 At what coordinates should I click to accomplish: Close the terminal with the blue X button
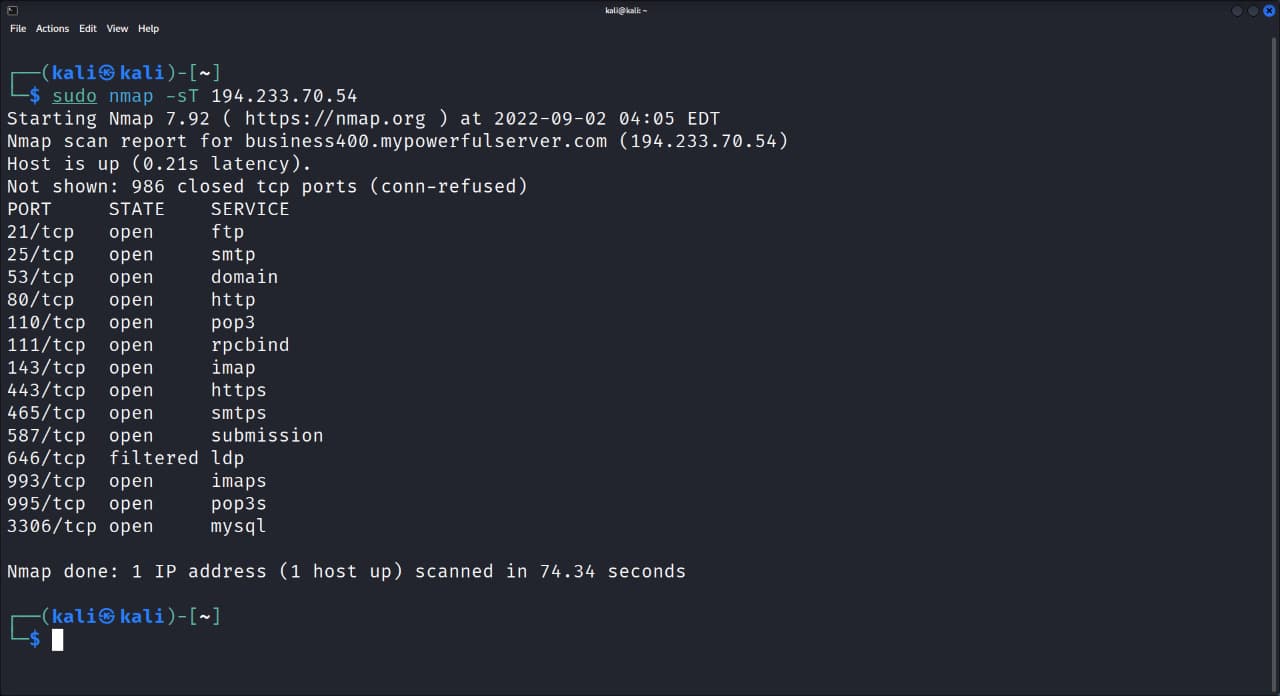pyautogui.click(x=1269, y=10)
